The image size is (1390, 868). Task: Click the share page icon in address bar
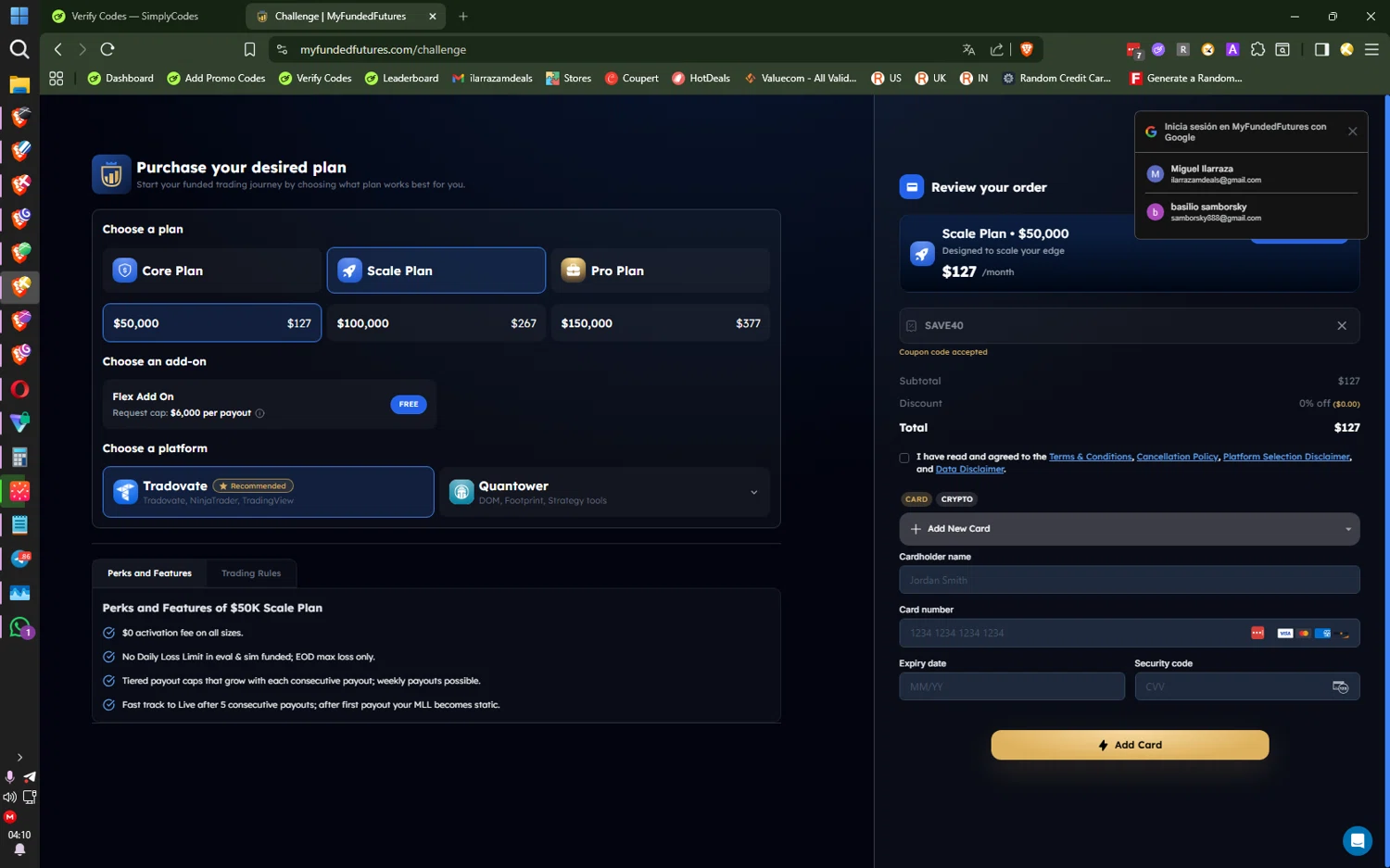click(x=997, y=49)
